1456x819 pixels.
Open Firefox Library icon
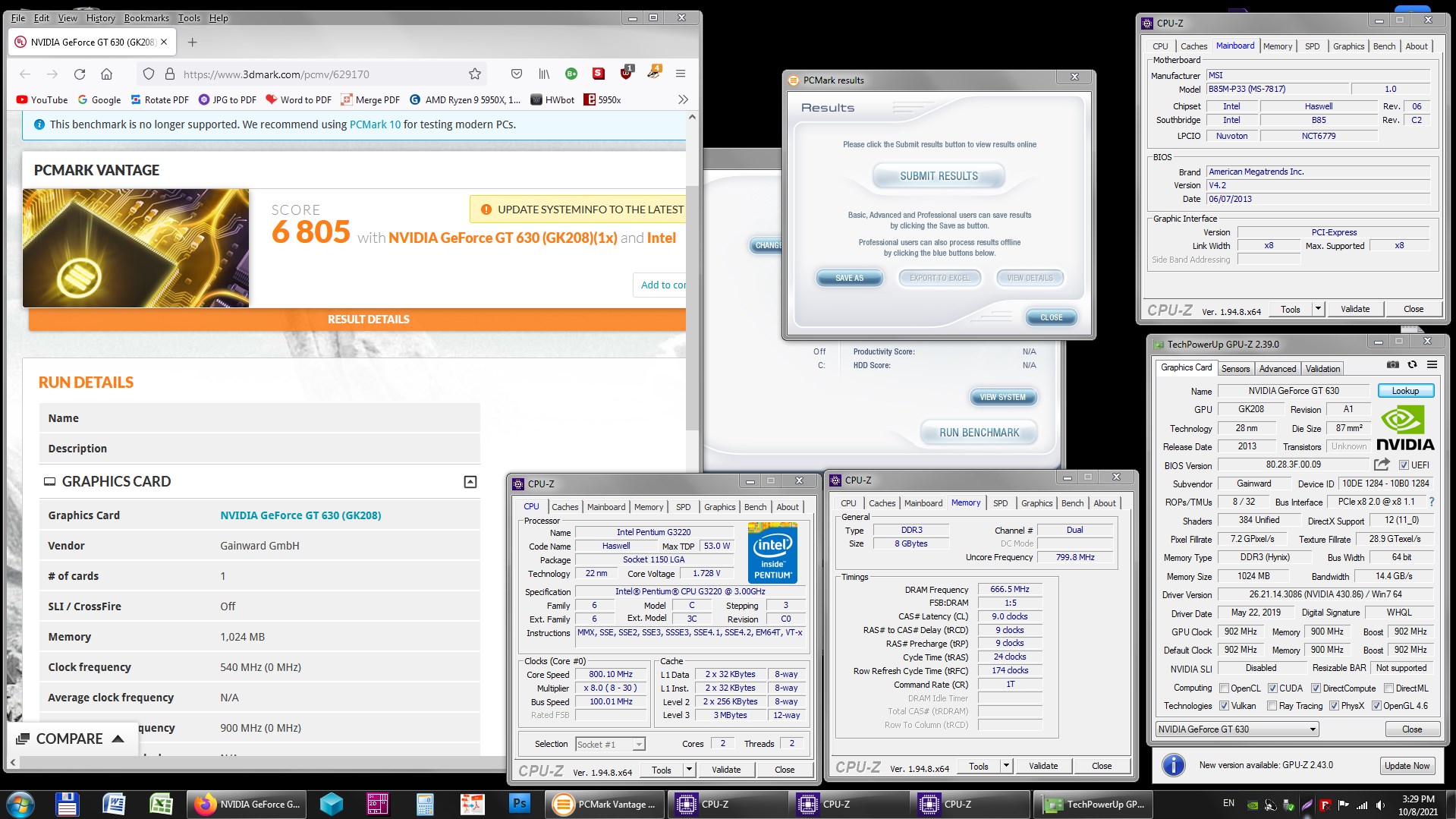[544, 74]
